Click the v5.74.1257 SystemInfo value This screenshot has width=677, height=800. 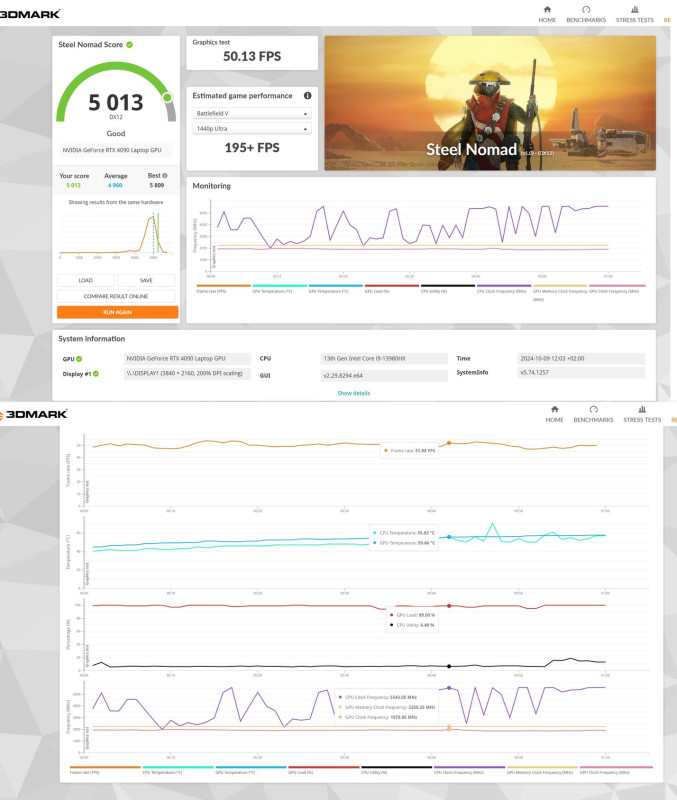[x=581, y=372]
